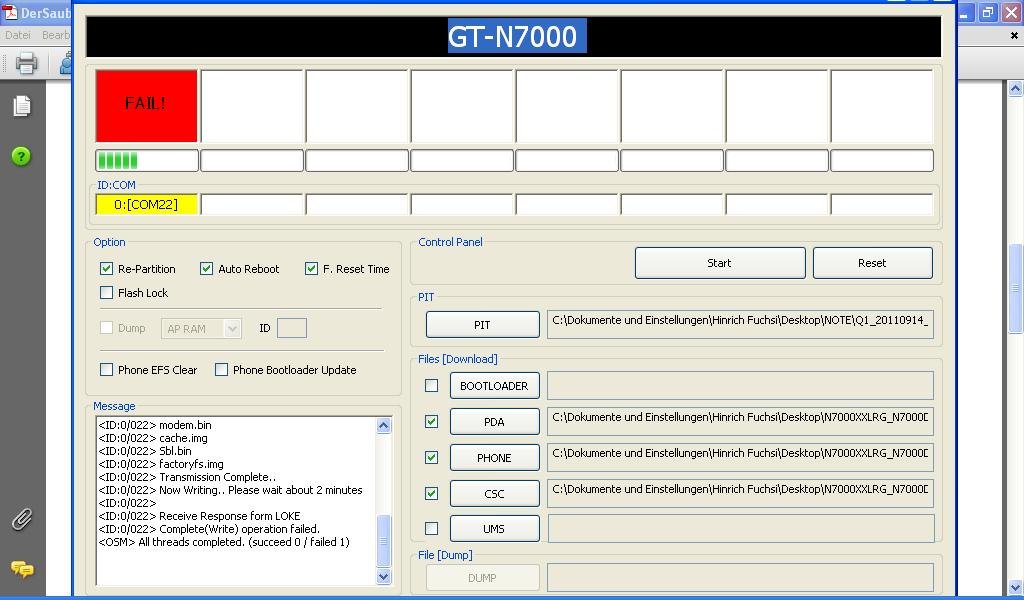Untick the checkbox beside PDA button
Image resolution: width=1024 pixels, height=600 pixels.
432,422
